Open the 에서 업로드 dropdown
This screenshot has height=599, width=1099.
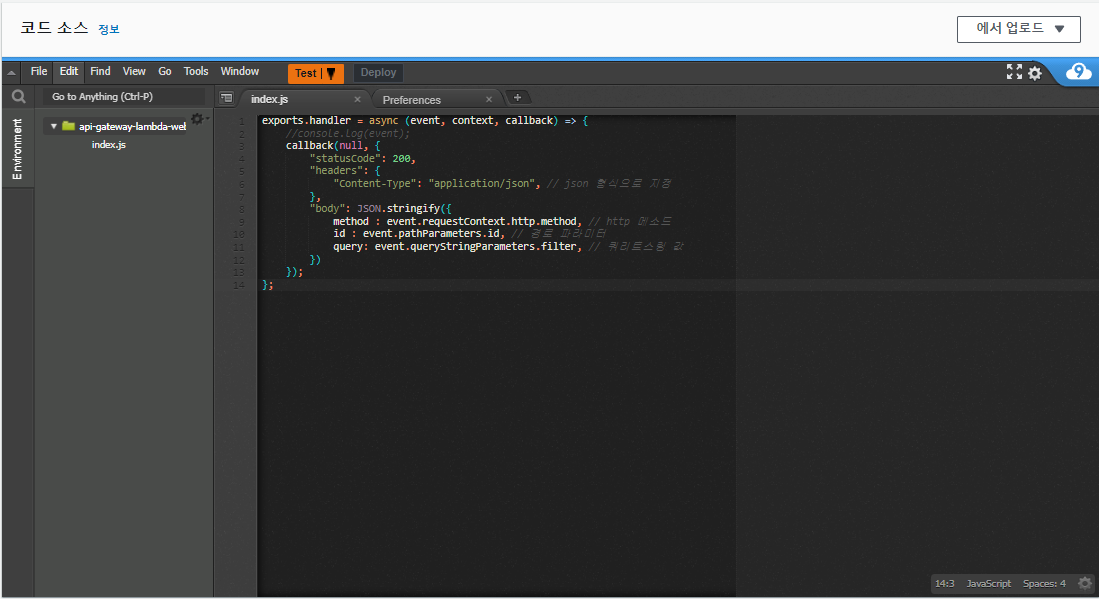pyautogui.click(x=1019, y=29)
